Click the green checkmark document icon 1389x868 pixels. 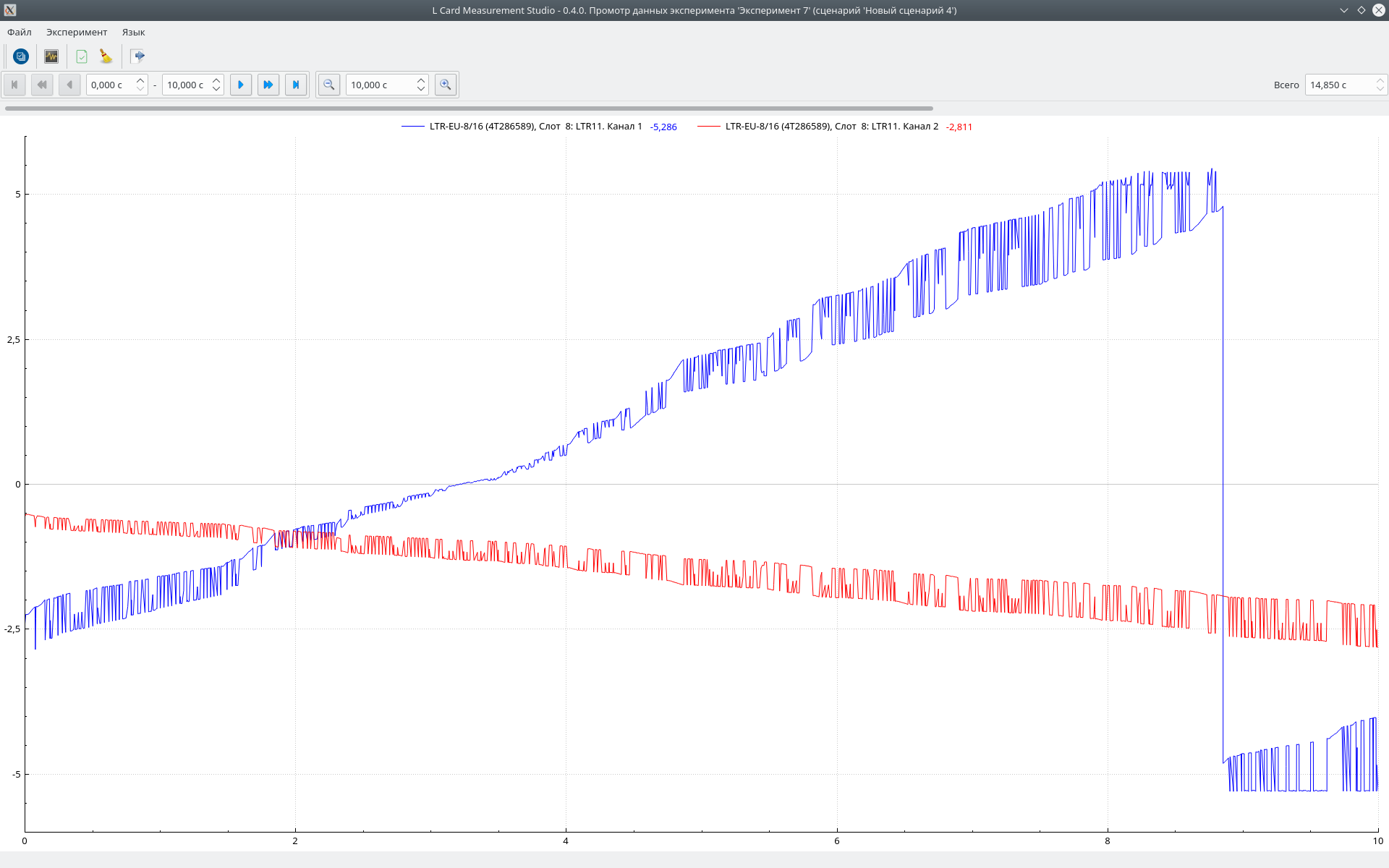pos(82,56)
